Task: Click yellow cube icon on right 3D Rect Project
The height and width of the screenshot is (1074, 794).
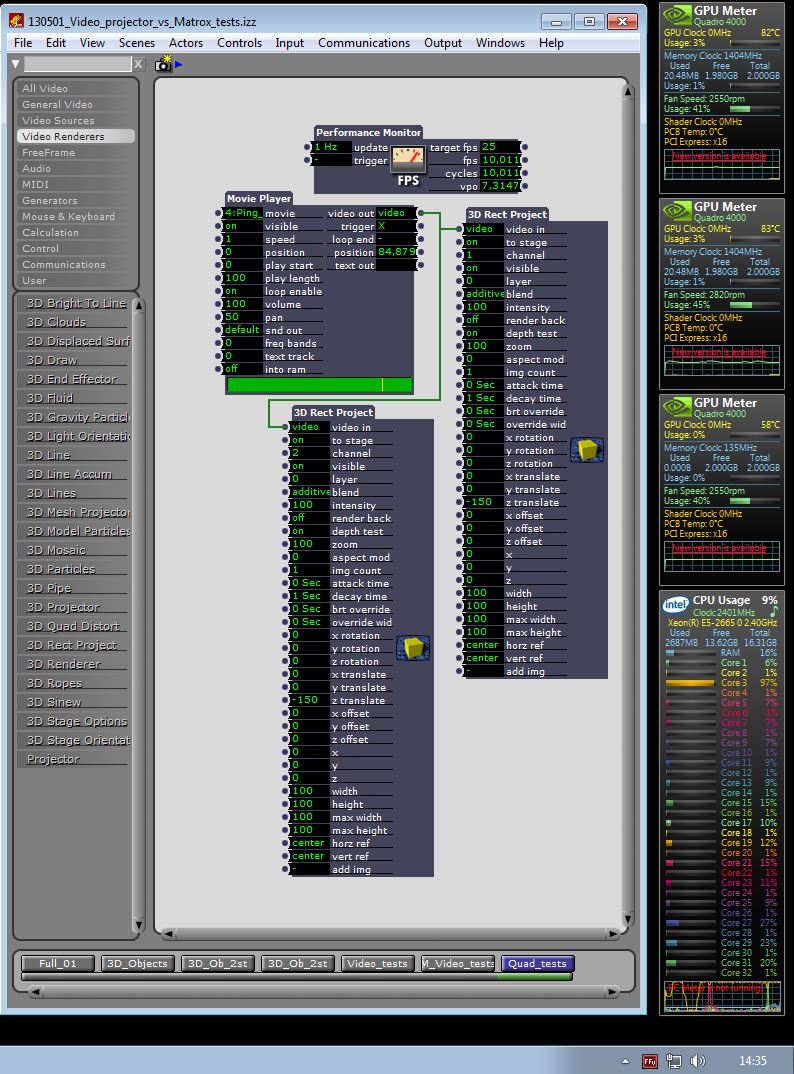Action: pos(587,450)
